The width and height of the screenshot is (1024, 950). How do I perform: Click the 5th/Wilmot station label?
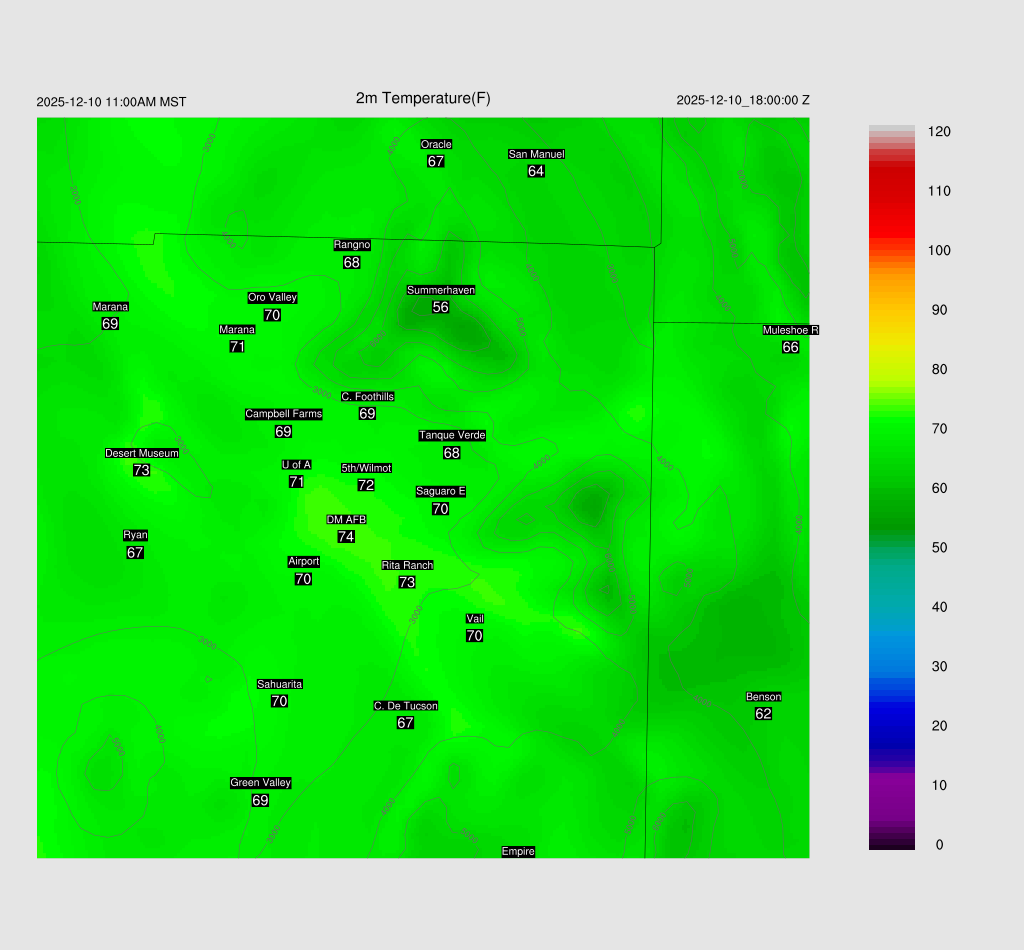366,468
